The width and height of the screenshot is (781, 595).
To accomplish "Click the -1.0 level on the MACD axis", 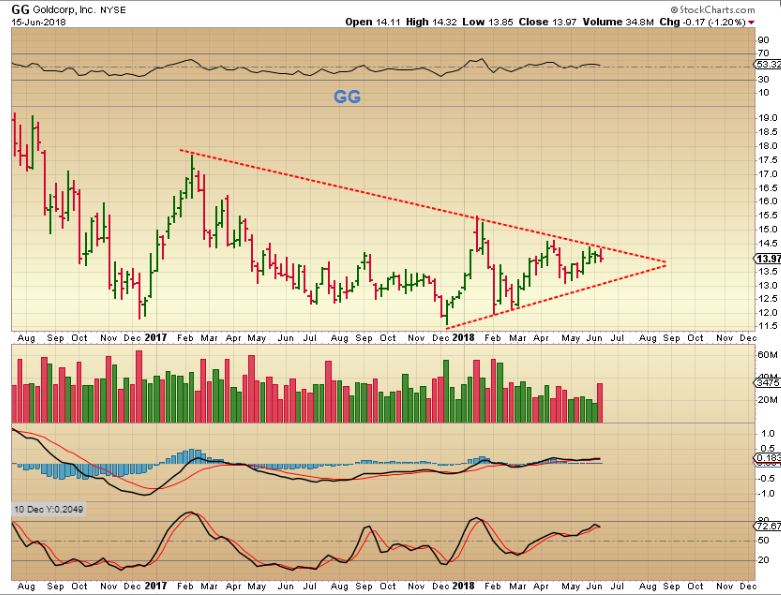I will 767,493.
